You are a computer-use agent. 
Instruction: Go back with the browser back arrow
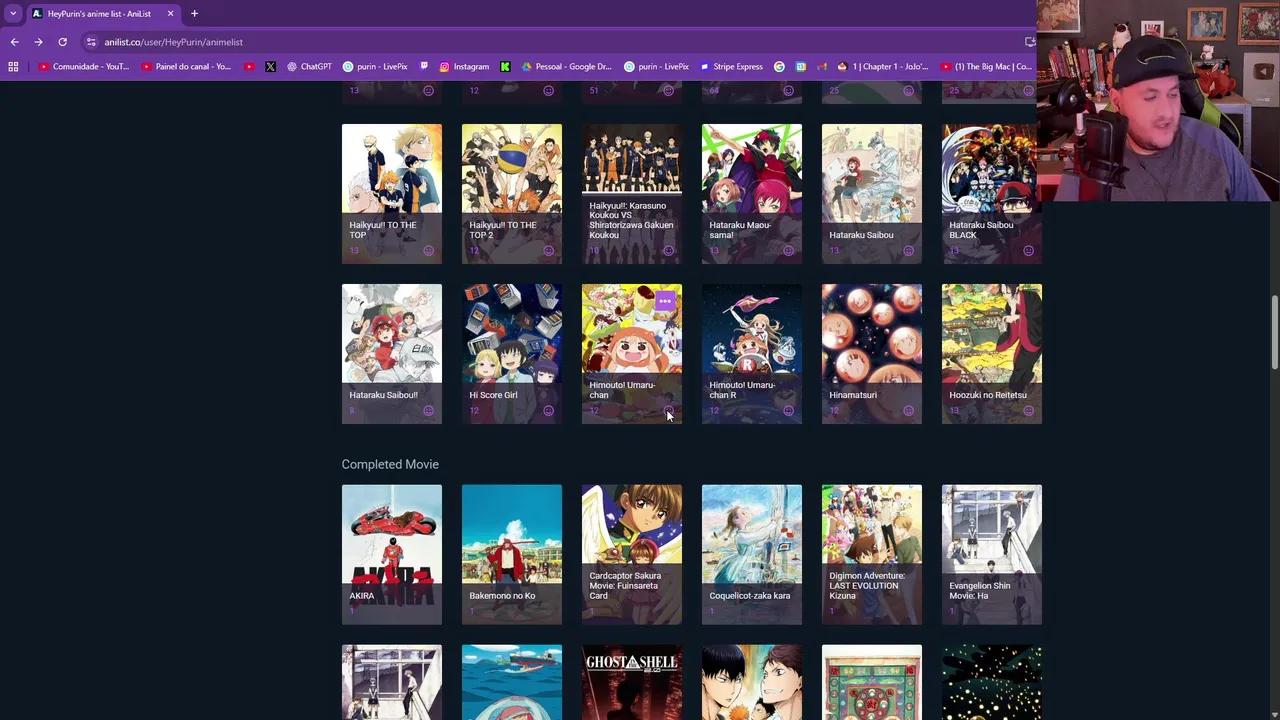click(x=14, y=42)
